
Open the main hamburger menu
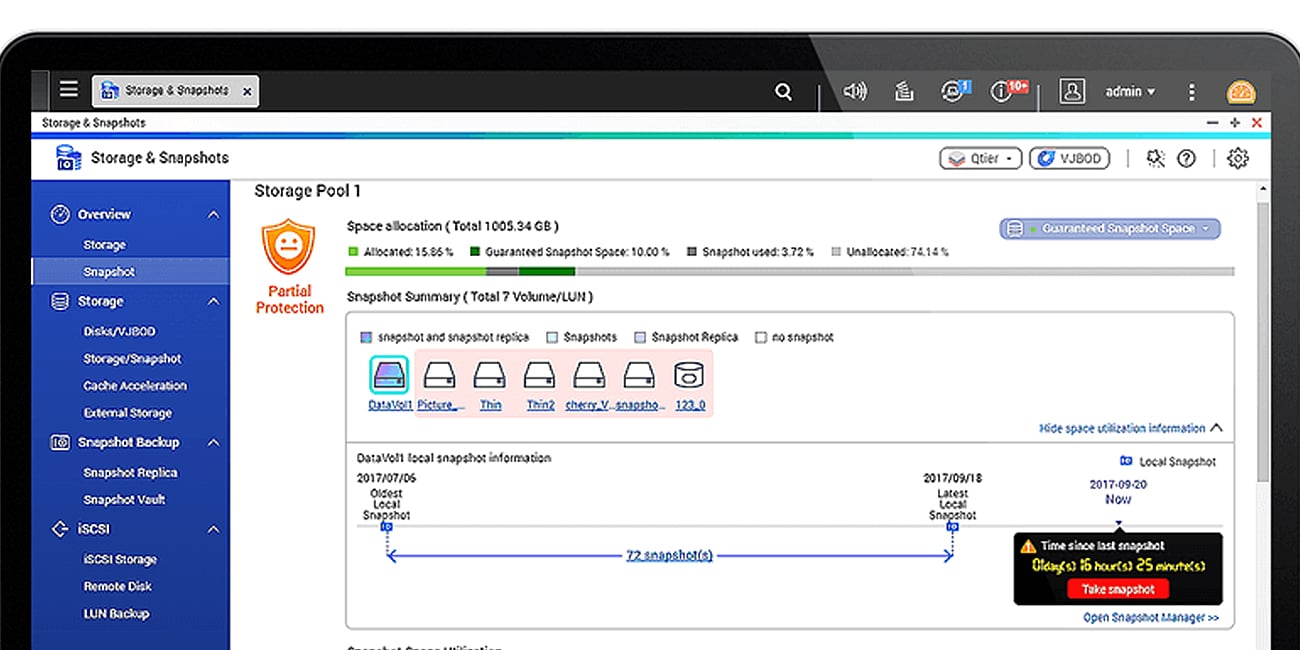coord(68,90)
